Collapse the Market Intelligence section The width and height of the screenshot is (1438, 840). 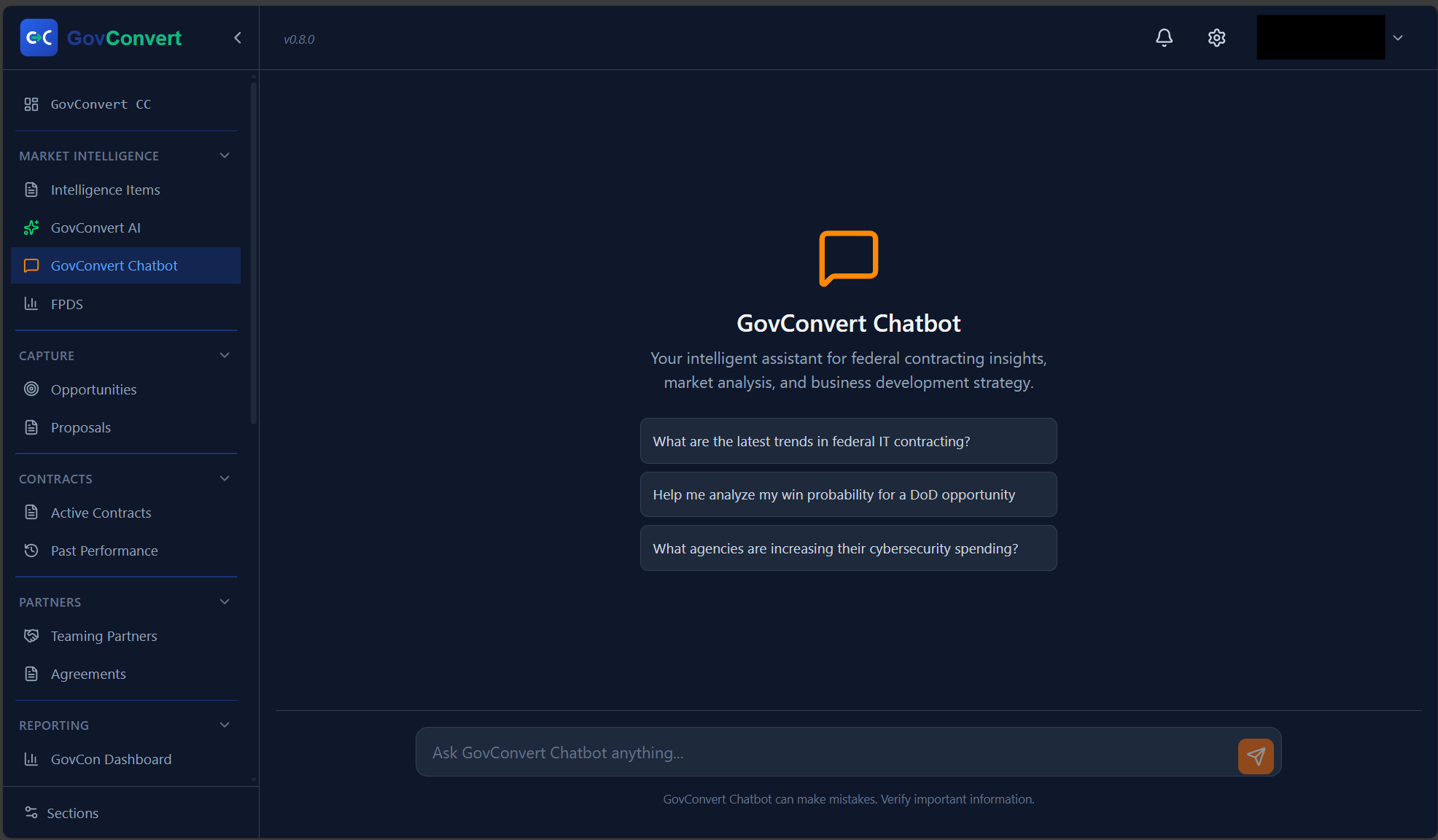pyautogui.click(x=225, y=155)
